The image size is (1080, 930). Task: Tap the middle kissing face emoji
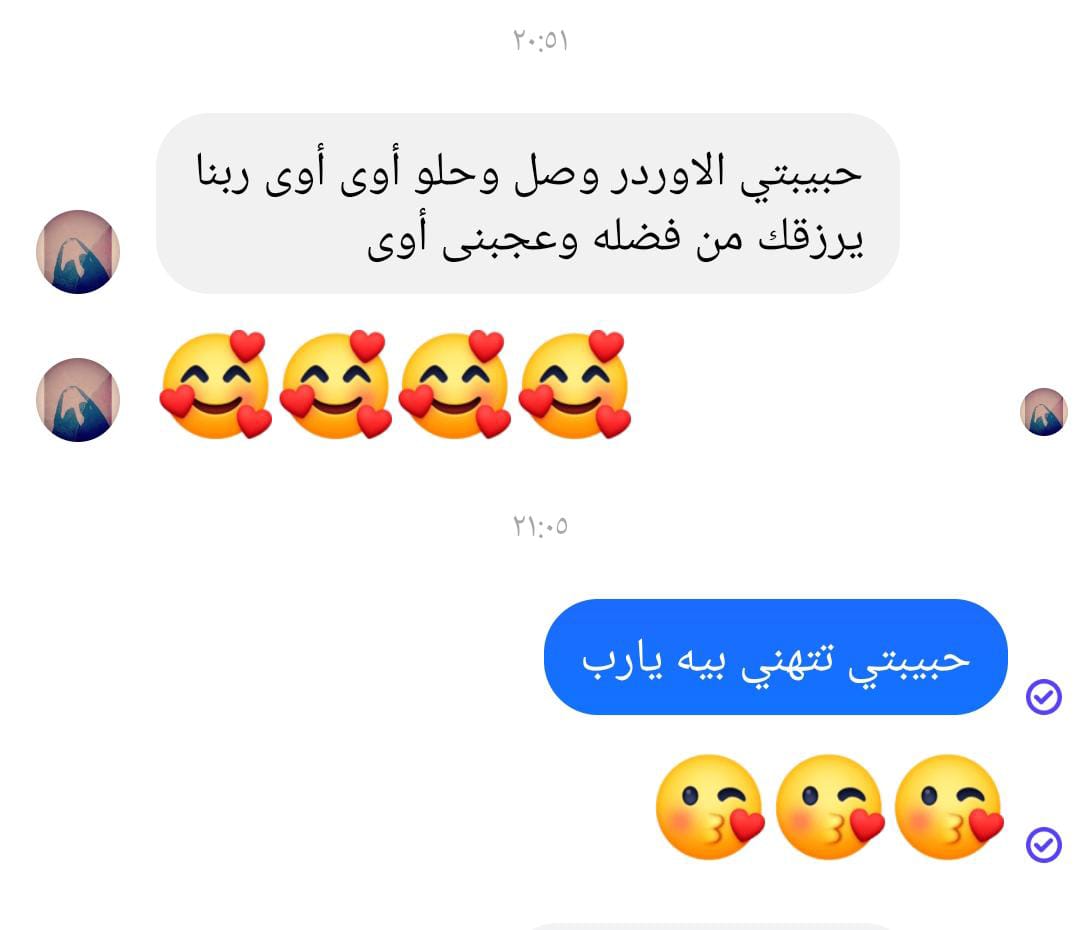829,807
